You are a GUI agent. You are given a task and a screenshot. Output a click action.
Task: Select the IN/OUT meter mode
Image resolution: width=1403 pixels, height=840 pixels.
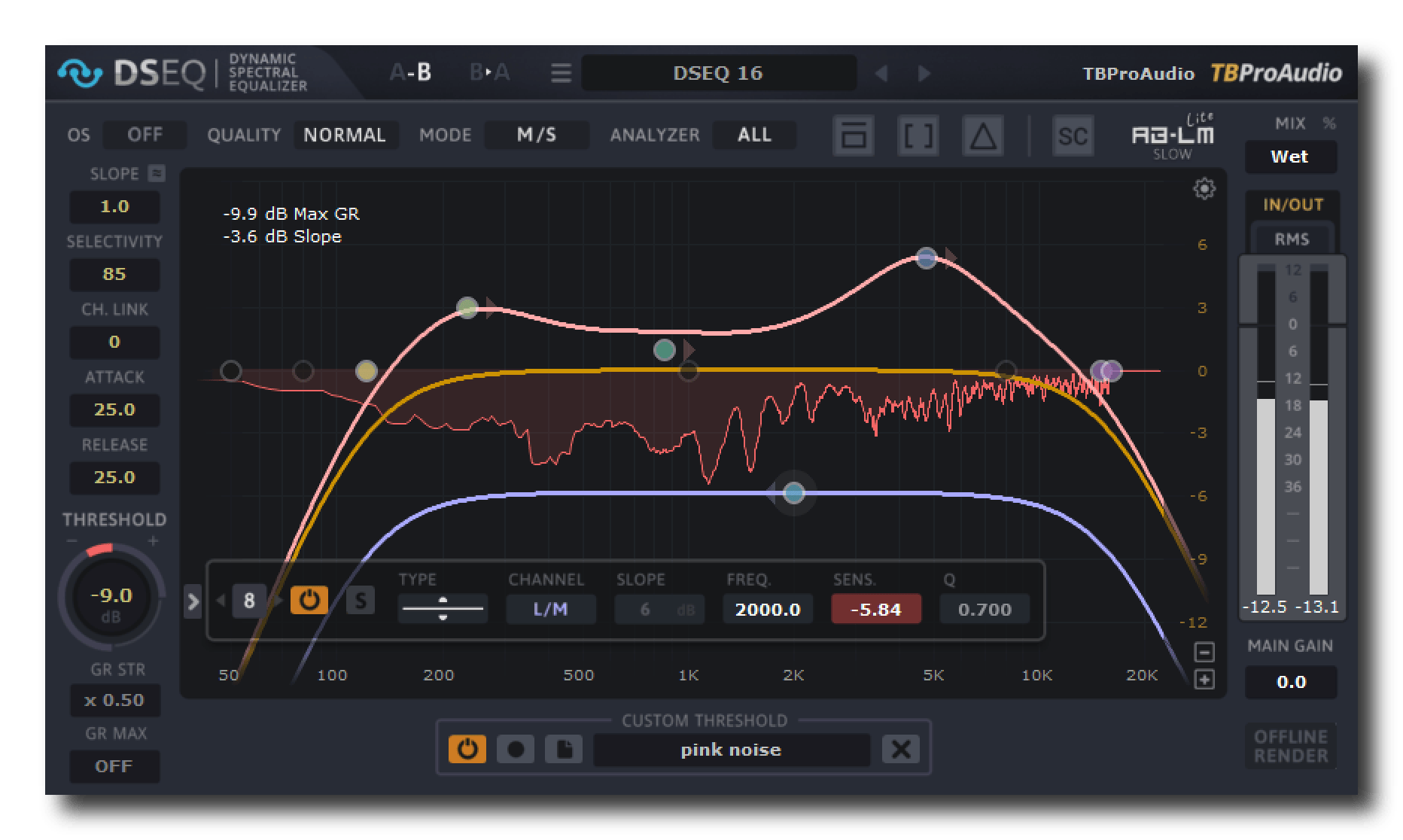[x=1292, y=205]
